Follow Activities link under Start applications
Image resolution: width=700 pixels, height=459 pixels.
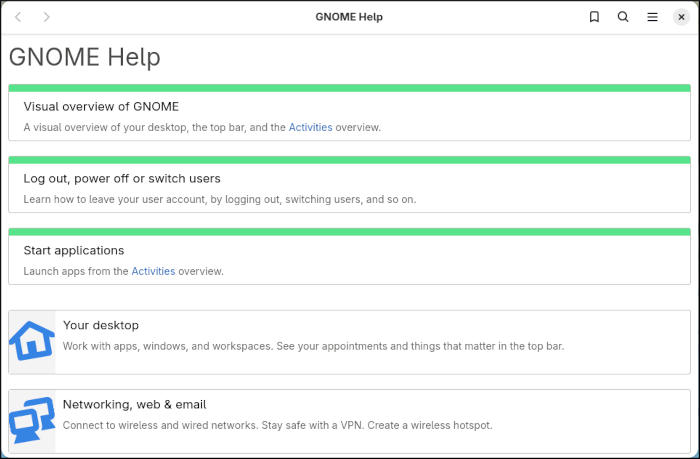pyautogui.click(x=153, y=271)
